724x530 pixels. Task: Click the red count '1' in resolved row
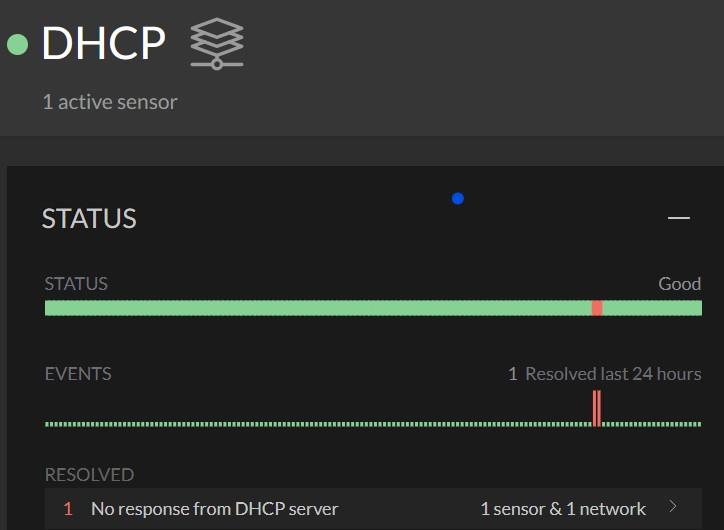pos(68,509)
